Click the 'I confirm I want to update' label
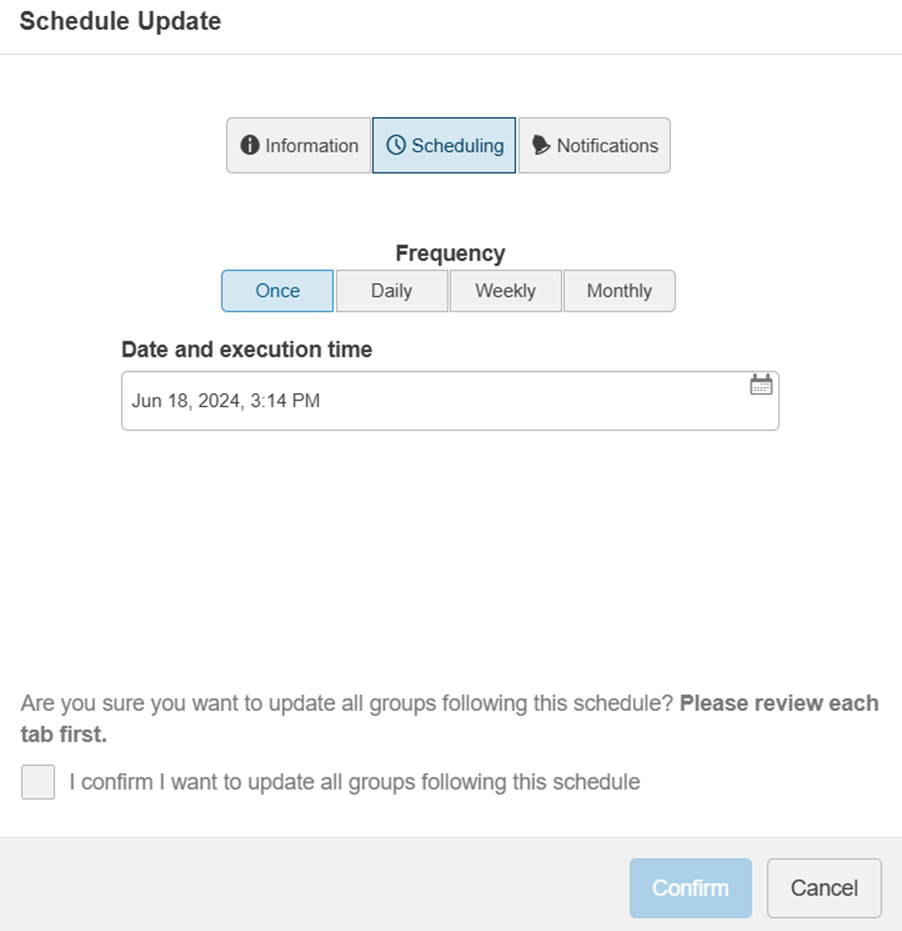The height and width of the screenshot is (931, 902). [x=354, y=782]
